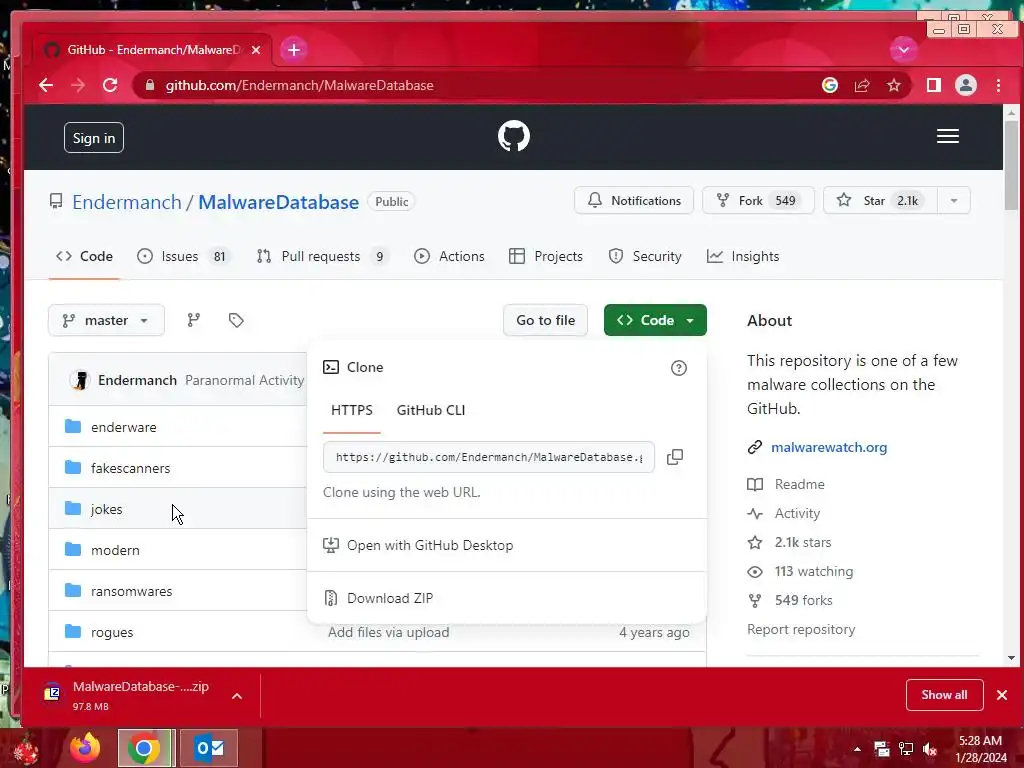
Task: Open the enderware folder
Action: [123, 427]
